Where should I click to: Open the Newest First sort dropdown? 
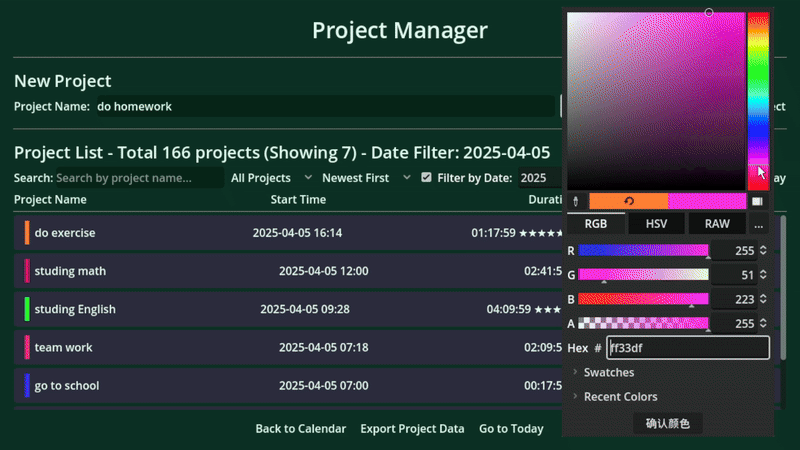point(361,178)
